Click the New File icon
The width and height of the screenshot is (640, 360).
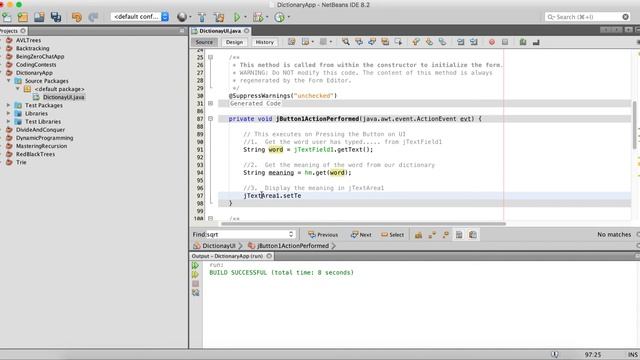coord(7,17)
